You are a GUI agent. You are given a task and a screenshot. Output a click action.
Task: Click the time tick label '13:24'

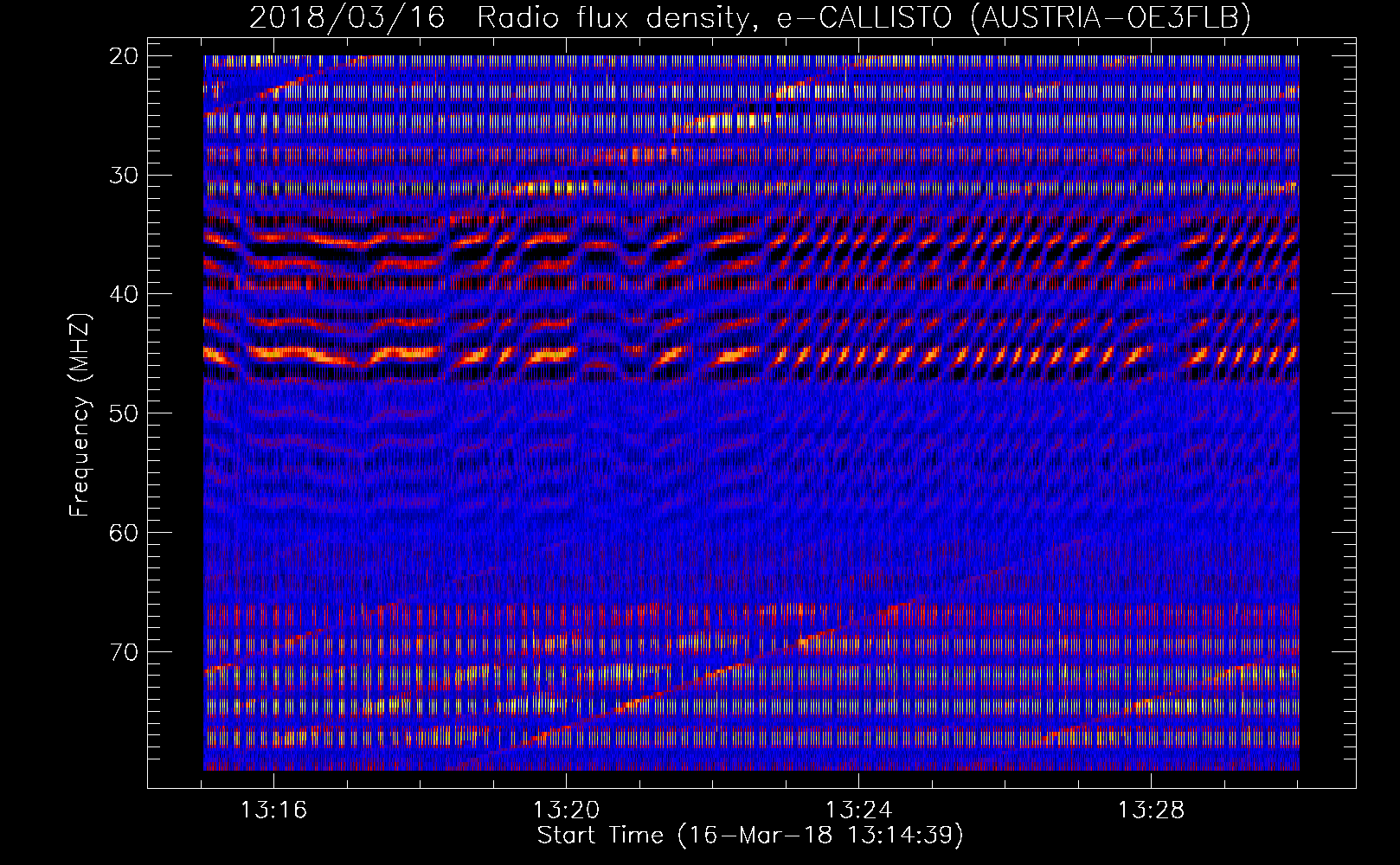click(859, 811)
